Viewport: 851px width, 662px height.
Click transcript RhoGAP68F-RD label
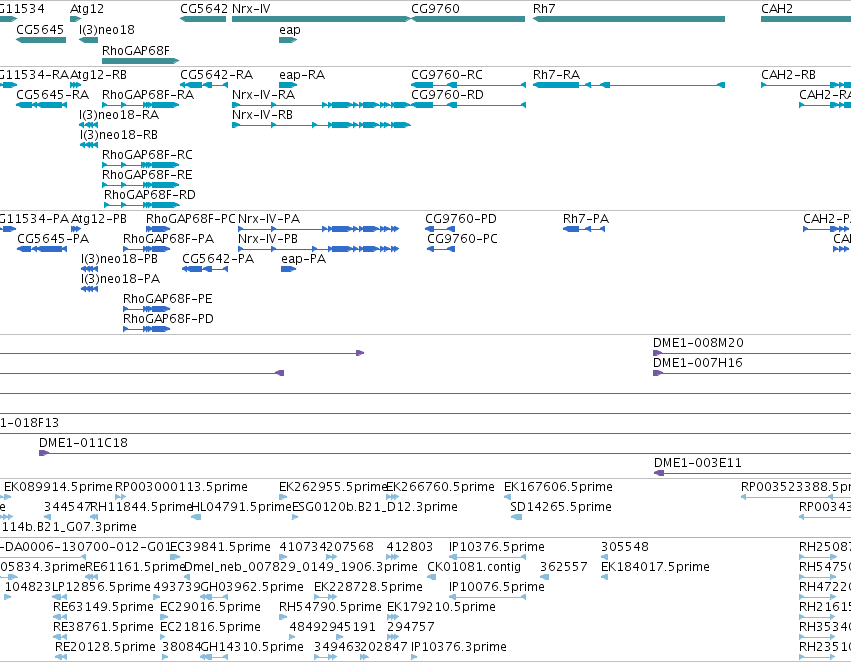(150, 195)
